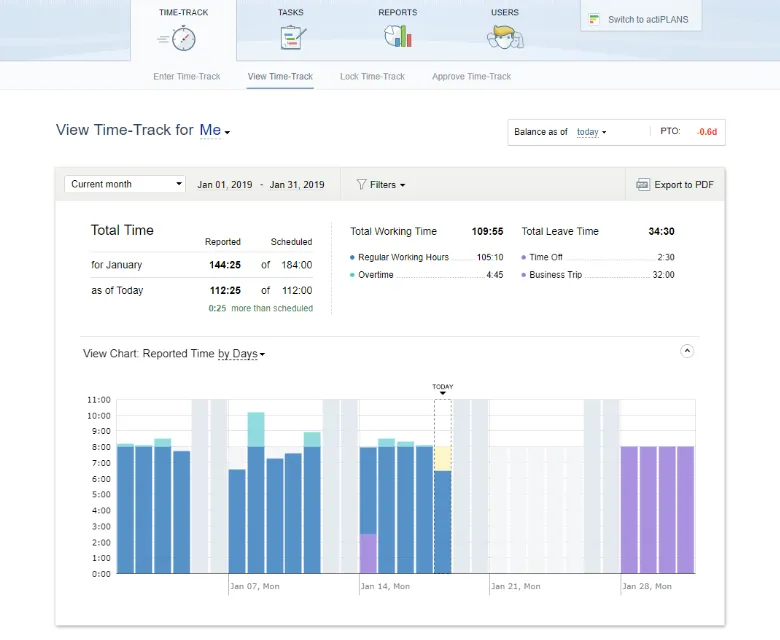Click the tallest overtime bar in Jan 07 week
780x640 pixels.
(x=256, y=429)
